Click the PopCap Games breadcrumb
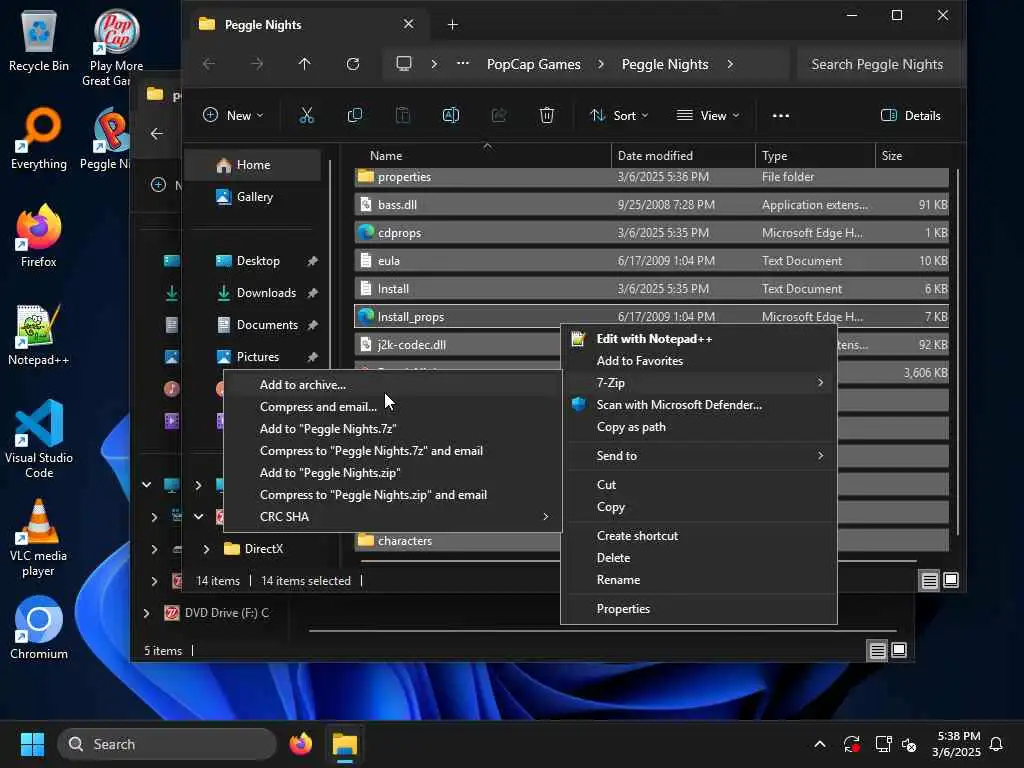1024x768 pixels. 534,64
